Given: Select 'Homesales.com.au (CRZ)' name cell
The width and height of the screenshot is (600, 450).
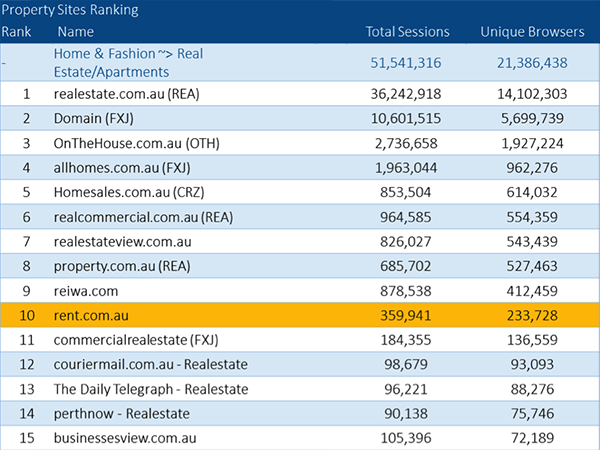Looking at the screenshot, I should point(129,192).
